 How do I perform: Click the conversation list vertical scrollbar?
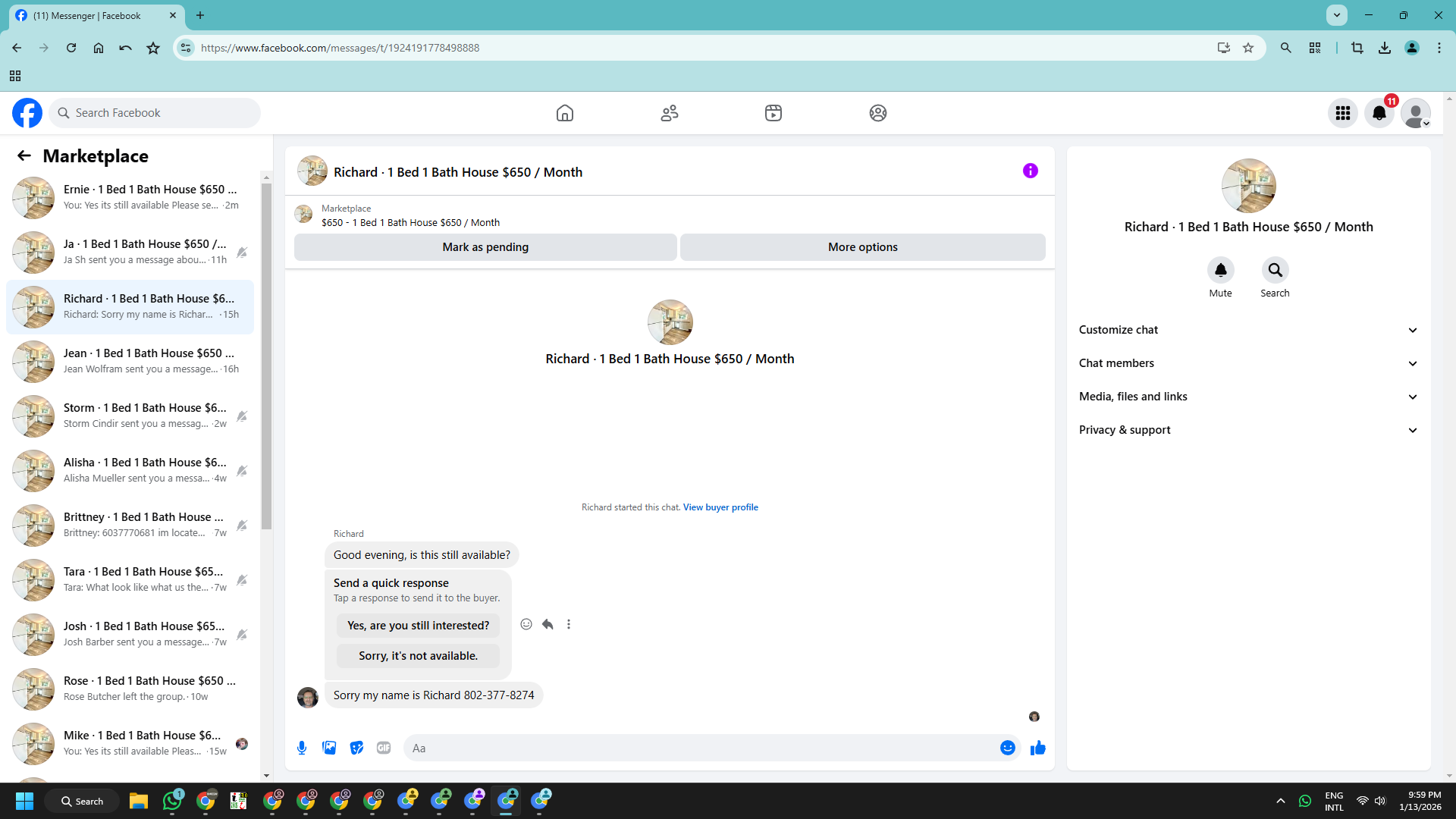[x=266, y=356]
